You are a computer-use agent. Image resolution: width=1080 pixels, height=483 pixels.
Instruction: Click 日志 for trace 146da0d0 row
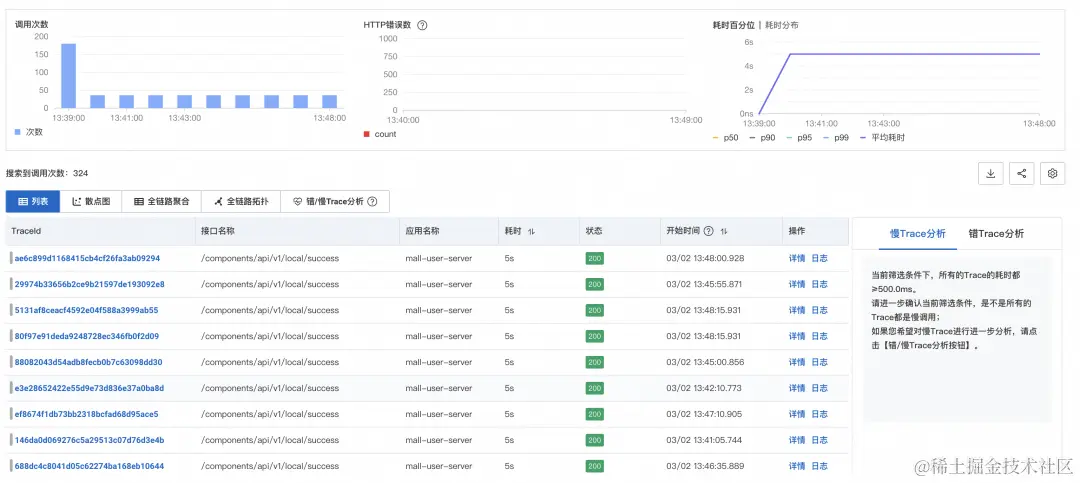coord(820,440)
